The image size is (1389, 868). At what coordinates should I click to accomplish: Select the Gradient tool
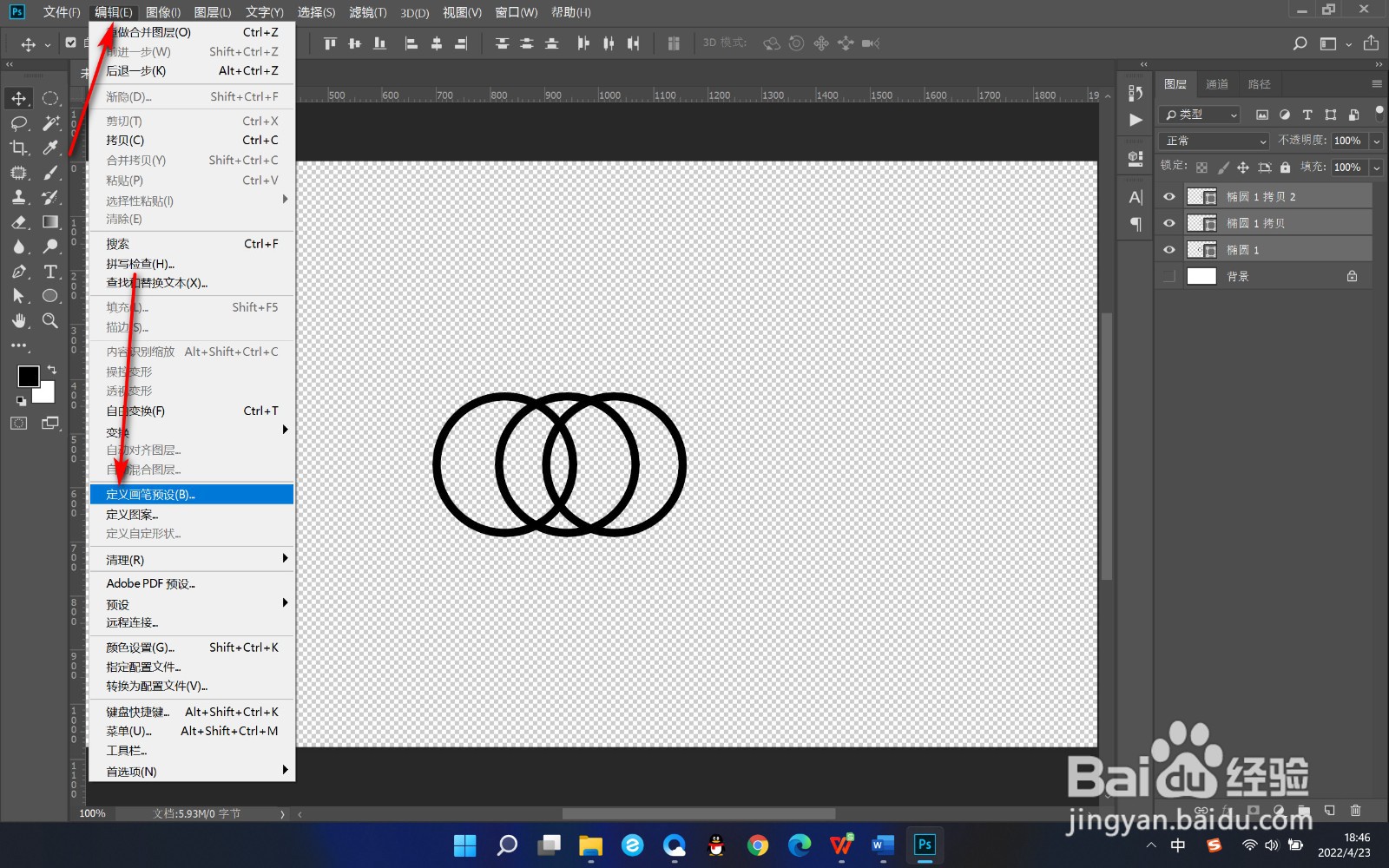point(50,222)
